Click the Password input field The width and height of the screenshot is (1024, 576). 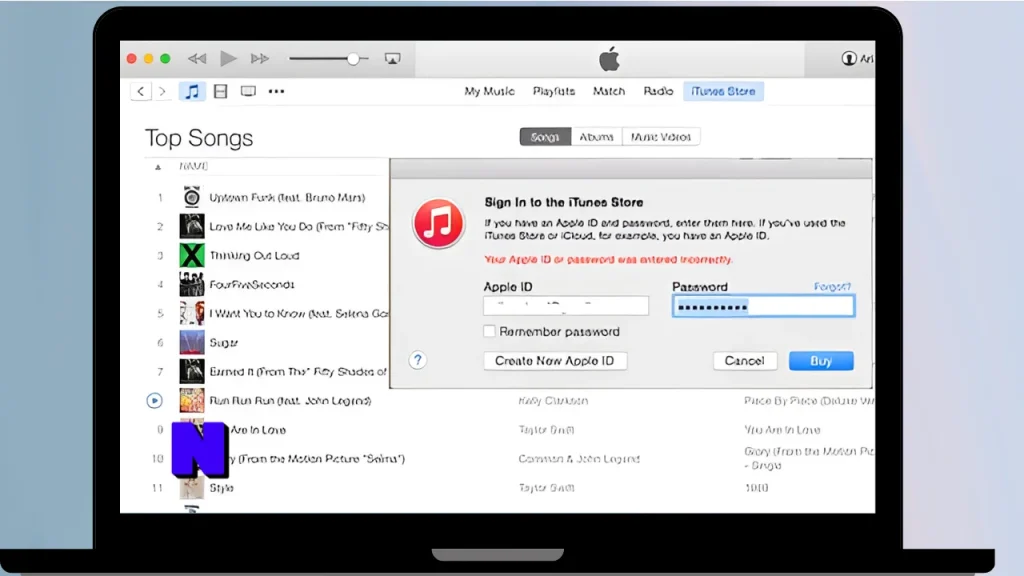click(x=763, y=306)
